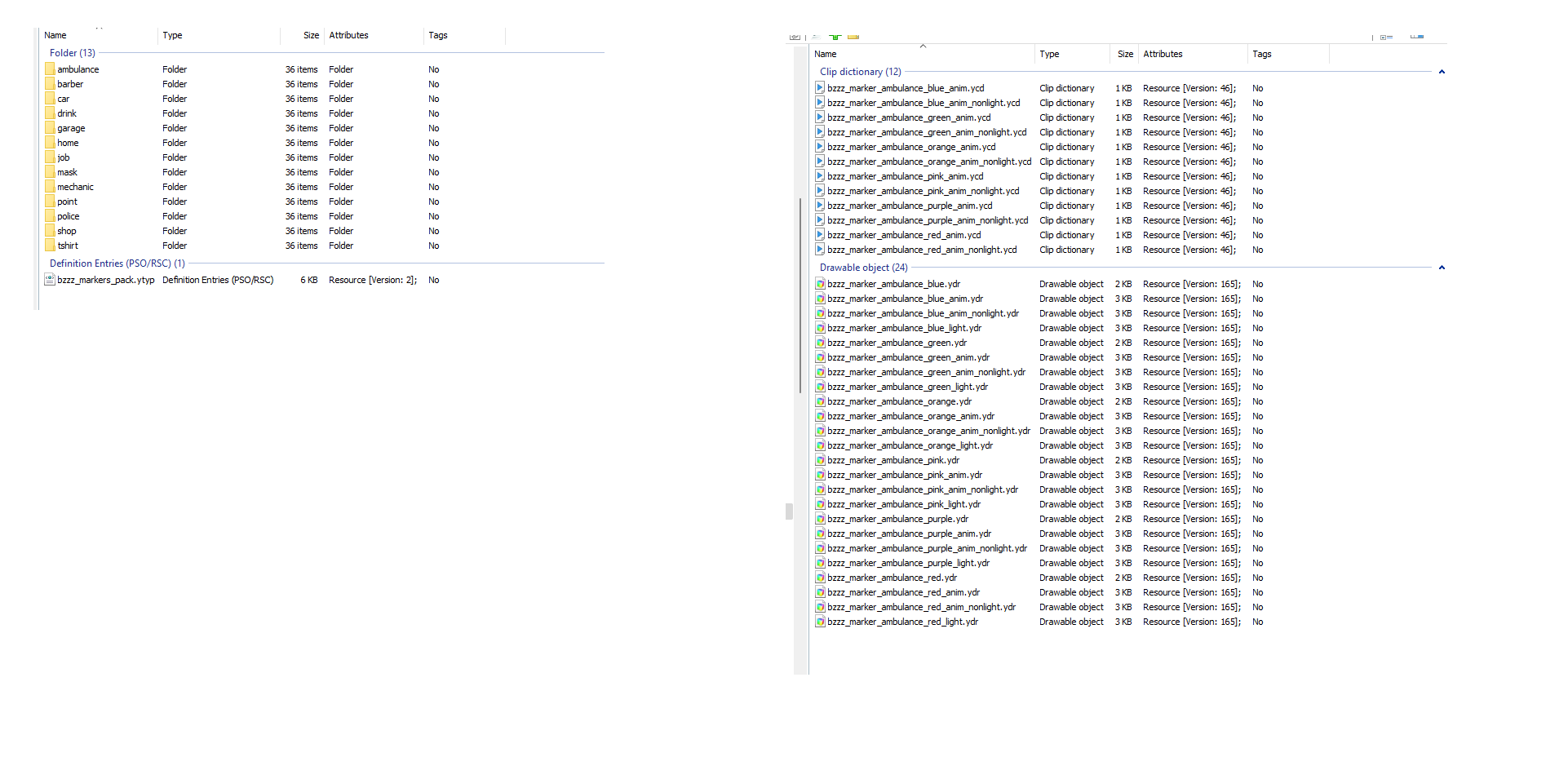Click bzzz_marker_ambulance_pink_anim.ycd file icon

click(820, 176)
